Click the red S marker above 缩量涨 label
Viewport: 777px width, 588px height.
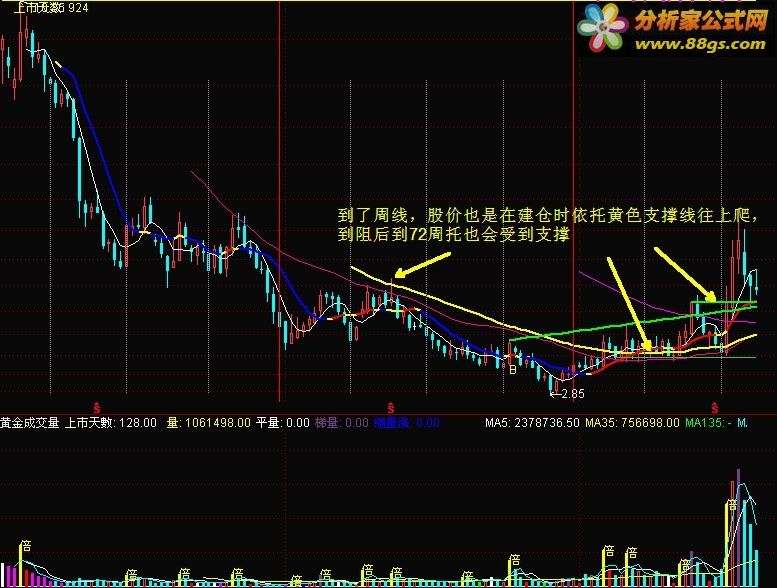(391, 408)
